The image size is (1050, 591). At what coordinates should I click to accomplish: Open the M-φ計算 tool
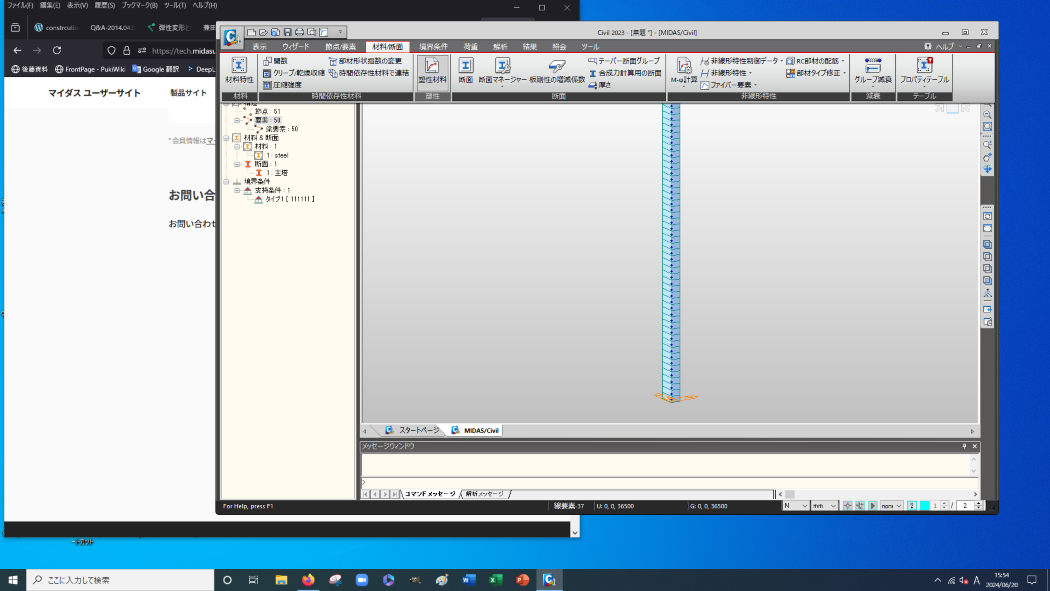tap(683, 71)
